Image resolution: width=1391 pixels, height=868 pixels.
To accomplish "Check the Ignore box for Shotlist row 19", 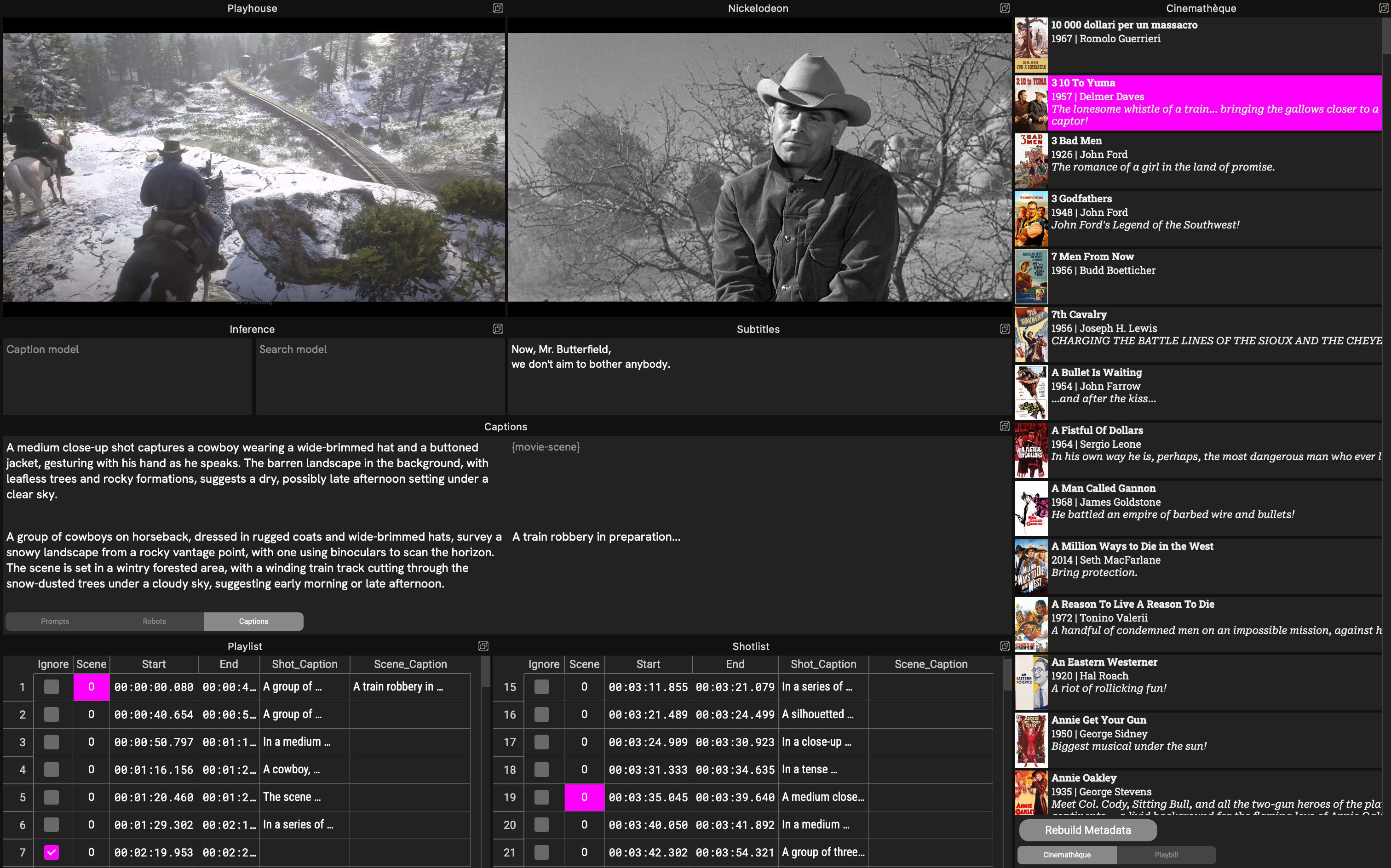I will (541, 797).
